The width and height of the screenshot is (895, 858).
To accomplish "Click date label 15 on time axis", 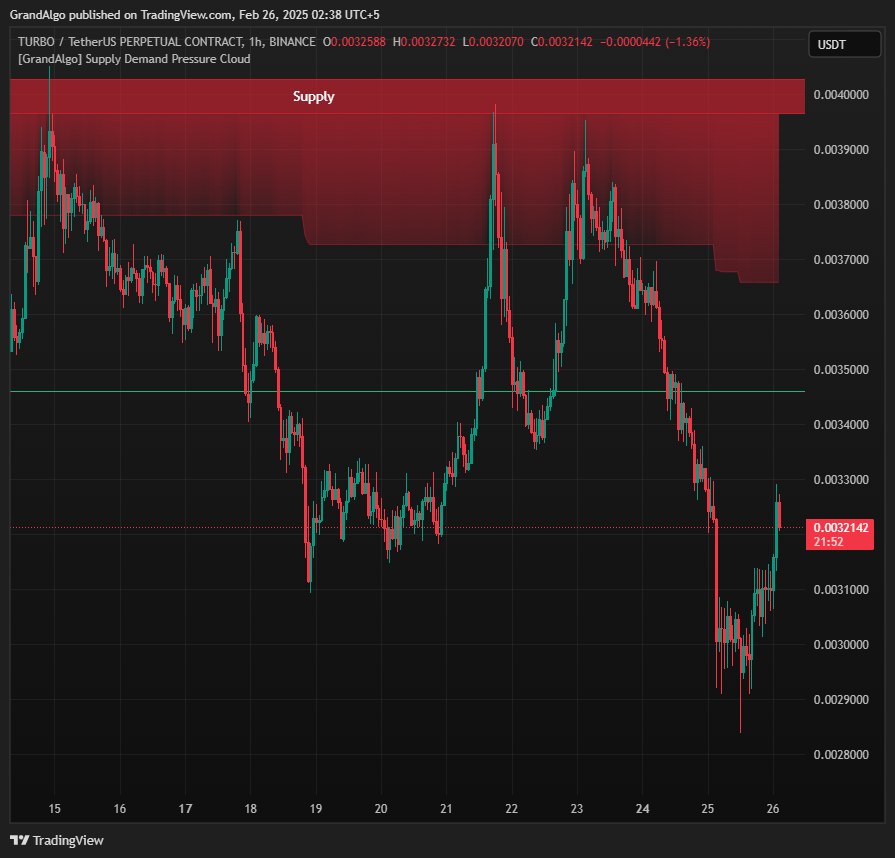I will tap(54, 808).
